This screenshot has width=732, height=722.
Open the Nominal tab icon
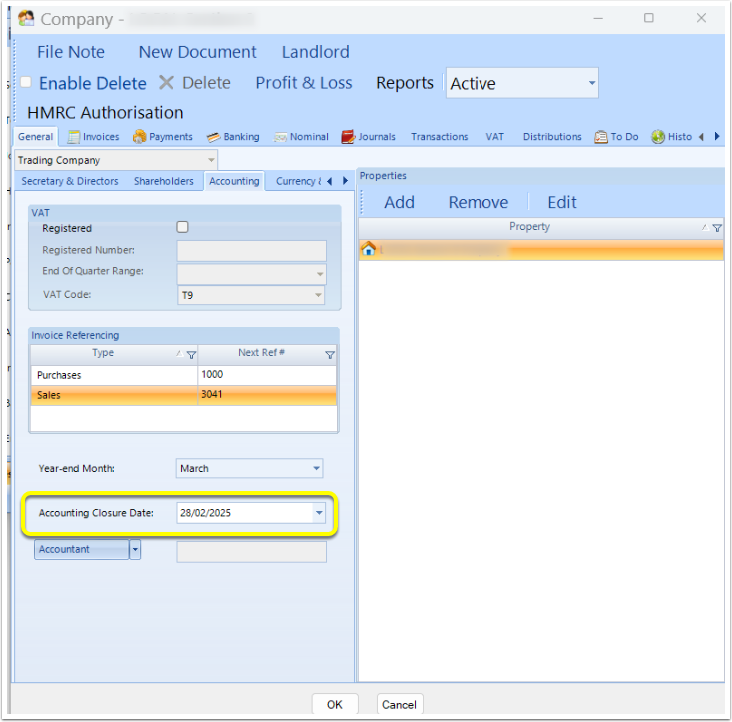(x=280, y=137)
